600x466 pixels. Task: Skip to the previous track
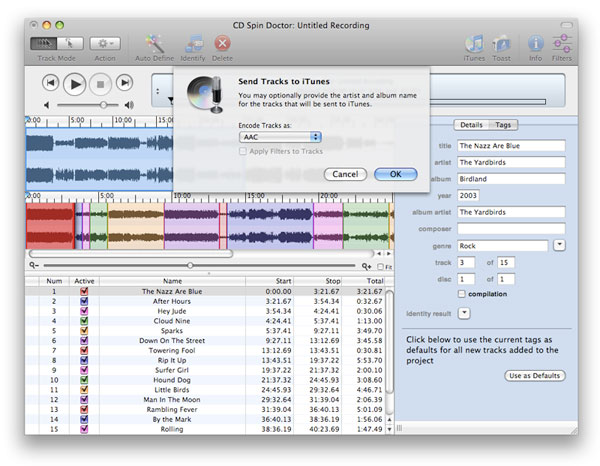pyautogui.click(x=50, y=83)
